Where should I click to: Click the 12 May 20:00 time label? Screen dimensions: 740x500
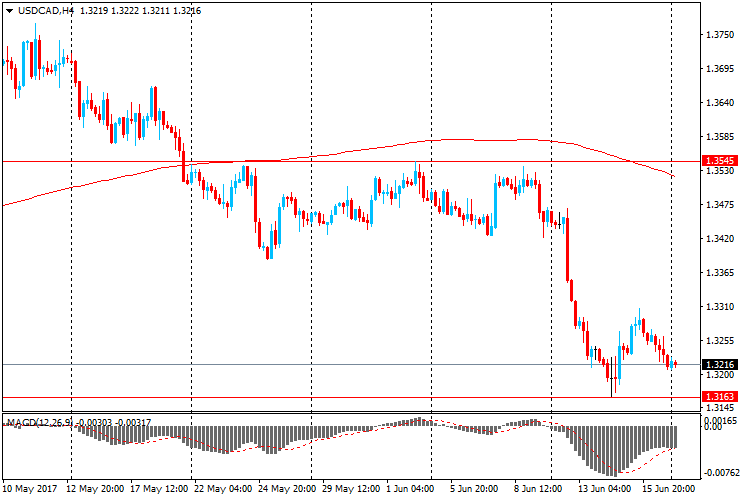click(x=95, y=489)
